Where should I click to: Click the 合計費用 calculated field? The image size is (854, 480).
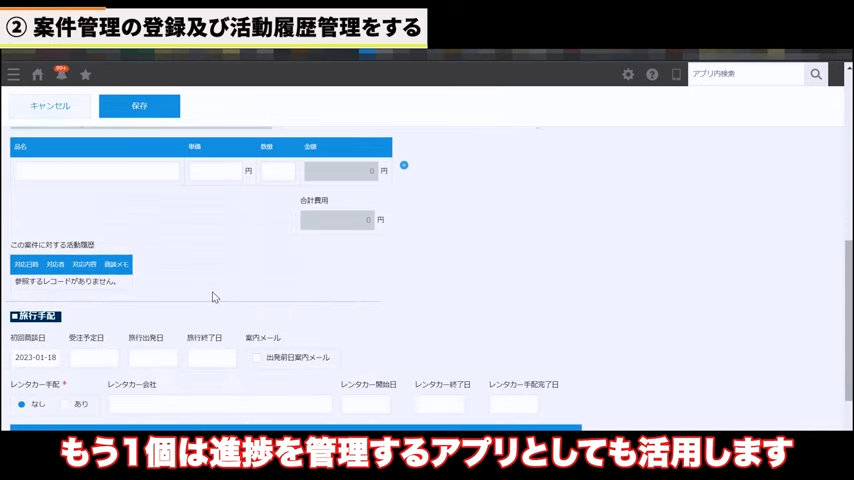pos(337,220)
